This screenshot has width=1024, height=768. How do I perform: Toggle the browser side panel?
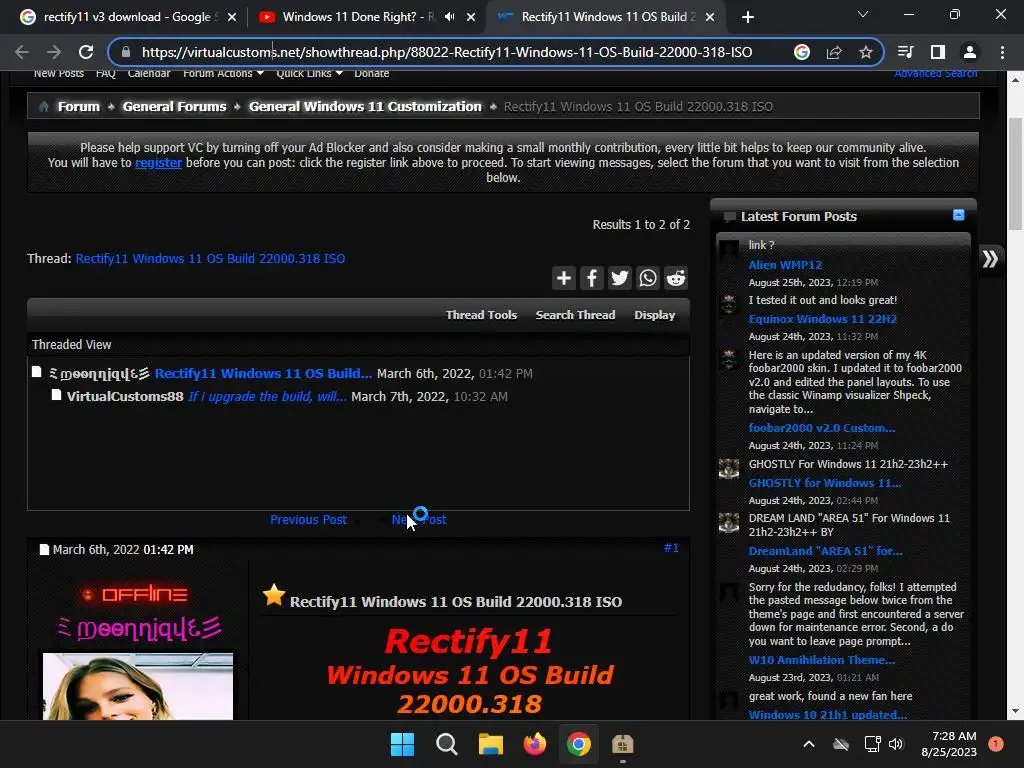click(938, 52)
